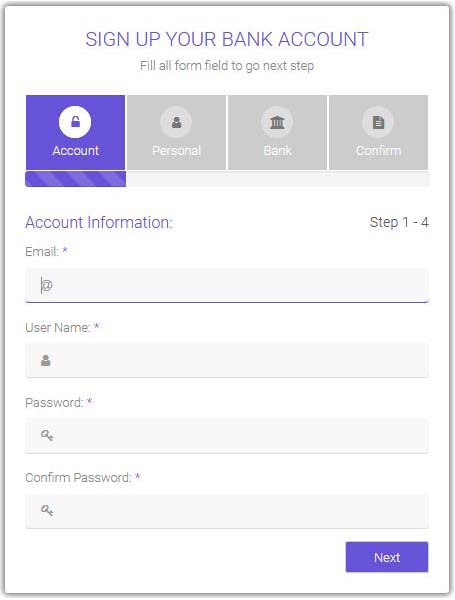Click the Account Information heading
This screenshot has width=455, height=600.
pyautogui.click(x=99, y=222)
